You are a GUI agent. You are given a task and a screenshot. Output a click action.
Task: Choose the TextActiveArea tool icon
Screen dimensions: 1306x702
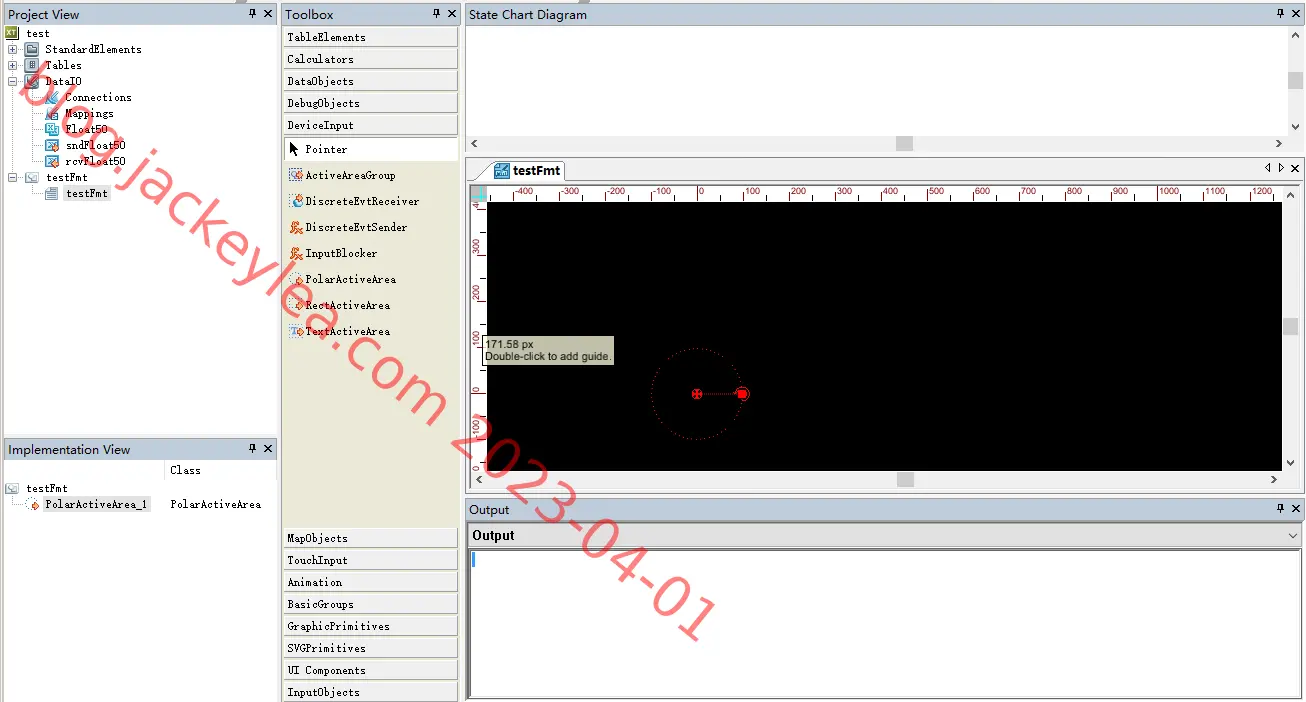pyautogui.click(x=296, y=331)
